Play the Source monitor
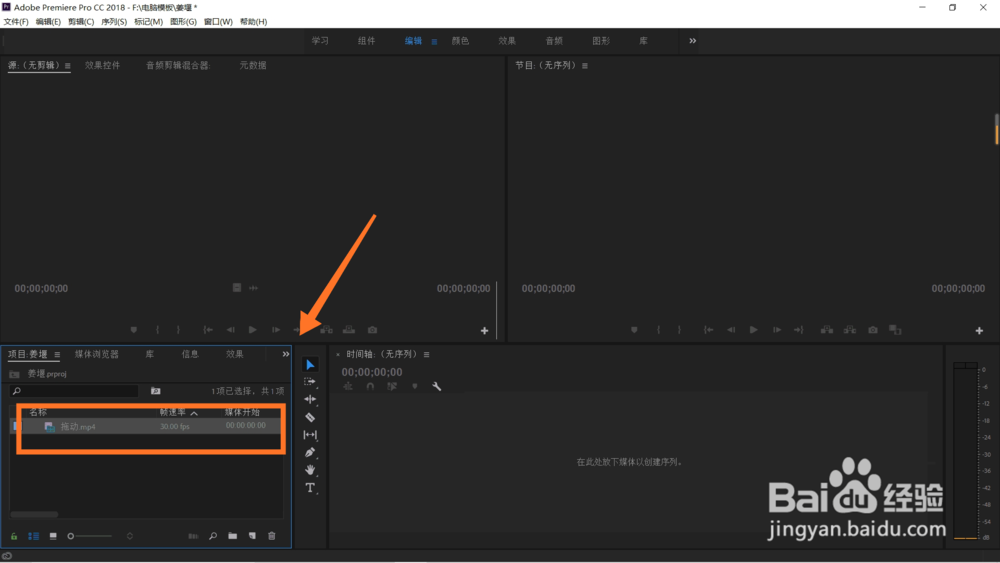 (x=253, y=330)
